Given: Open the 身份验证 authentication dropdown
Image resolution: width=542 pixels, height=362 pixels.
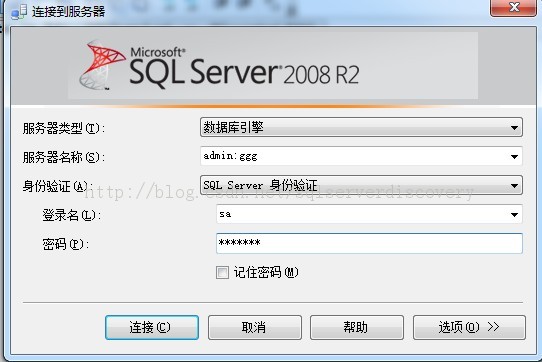Looking at the screenshot, I should (x=361, y=185).
